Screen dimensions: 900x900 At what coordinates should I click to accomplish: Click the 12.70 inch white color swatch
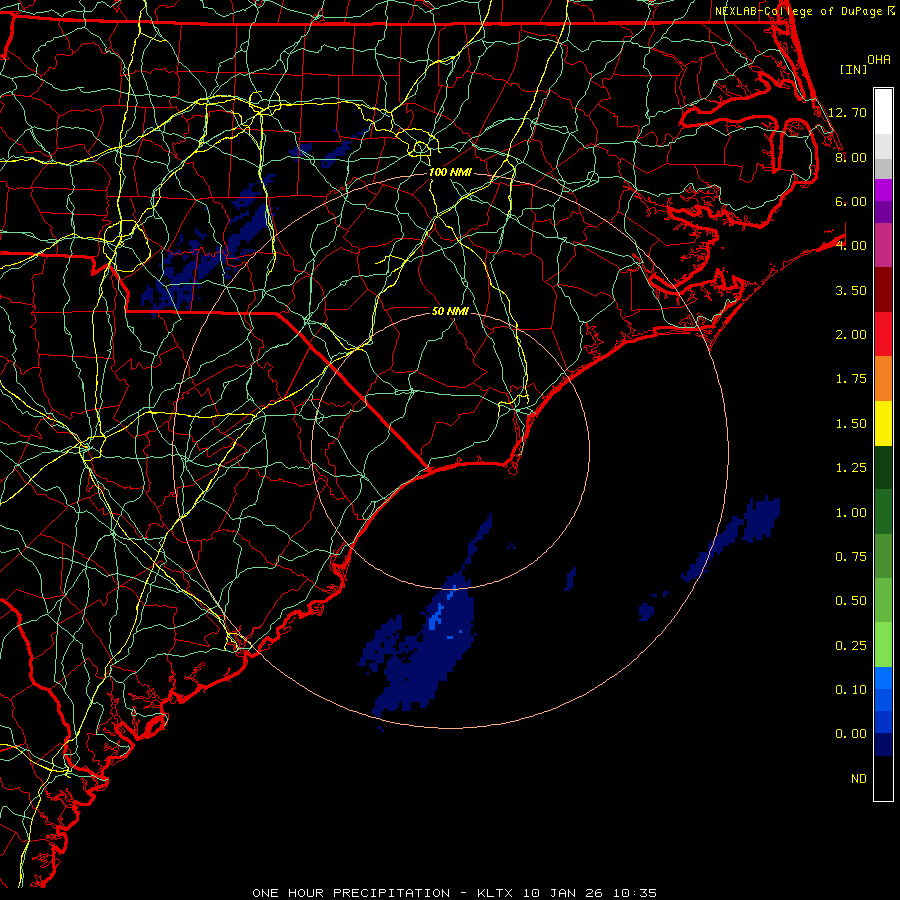coord(883,112)
